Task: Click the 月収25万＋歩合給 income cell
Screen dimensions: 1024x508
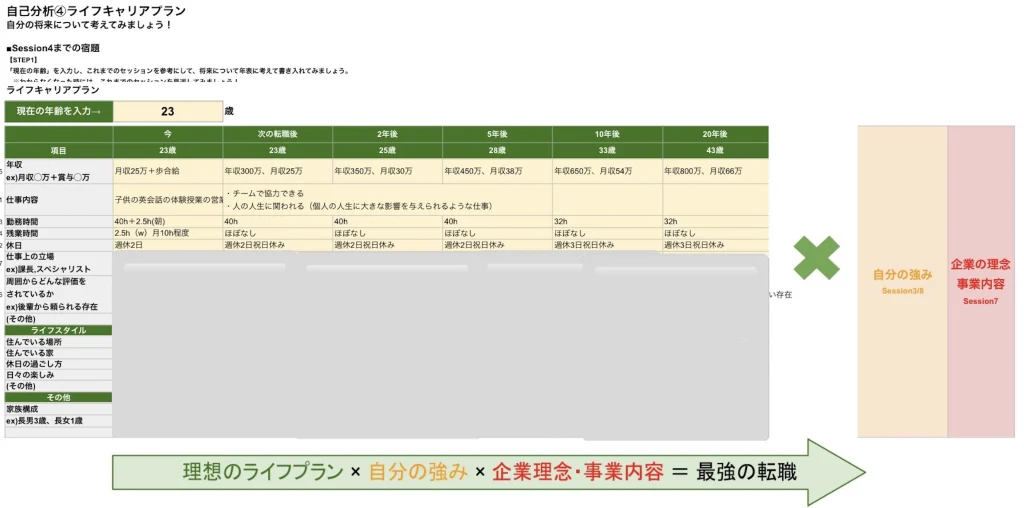Action: [x=167, y=171]
